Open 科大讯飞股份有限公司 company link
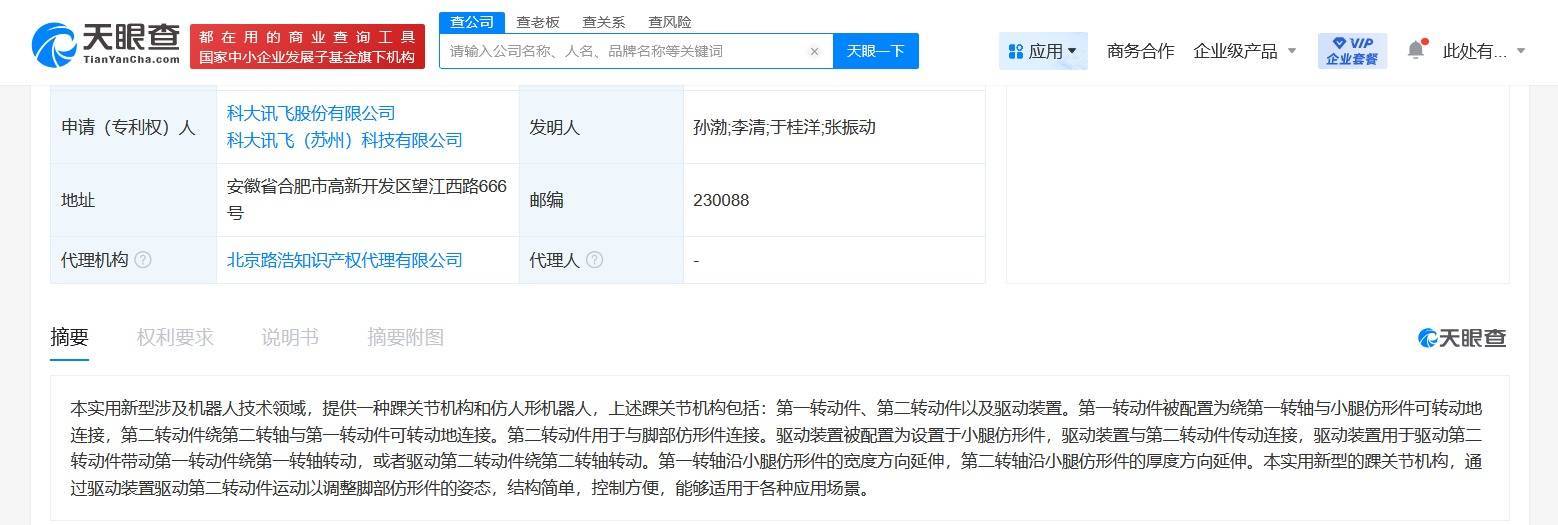Viewport: 1558px width, 525px height. click(311, 113)
